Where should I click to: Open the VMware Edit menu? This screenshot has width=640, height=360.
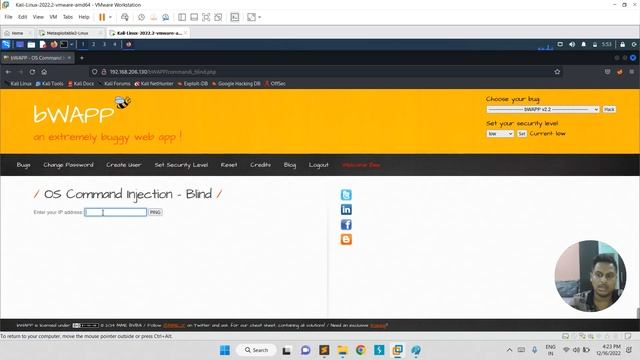click(22, 17)
